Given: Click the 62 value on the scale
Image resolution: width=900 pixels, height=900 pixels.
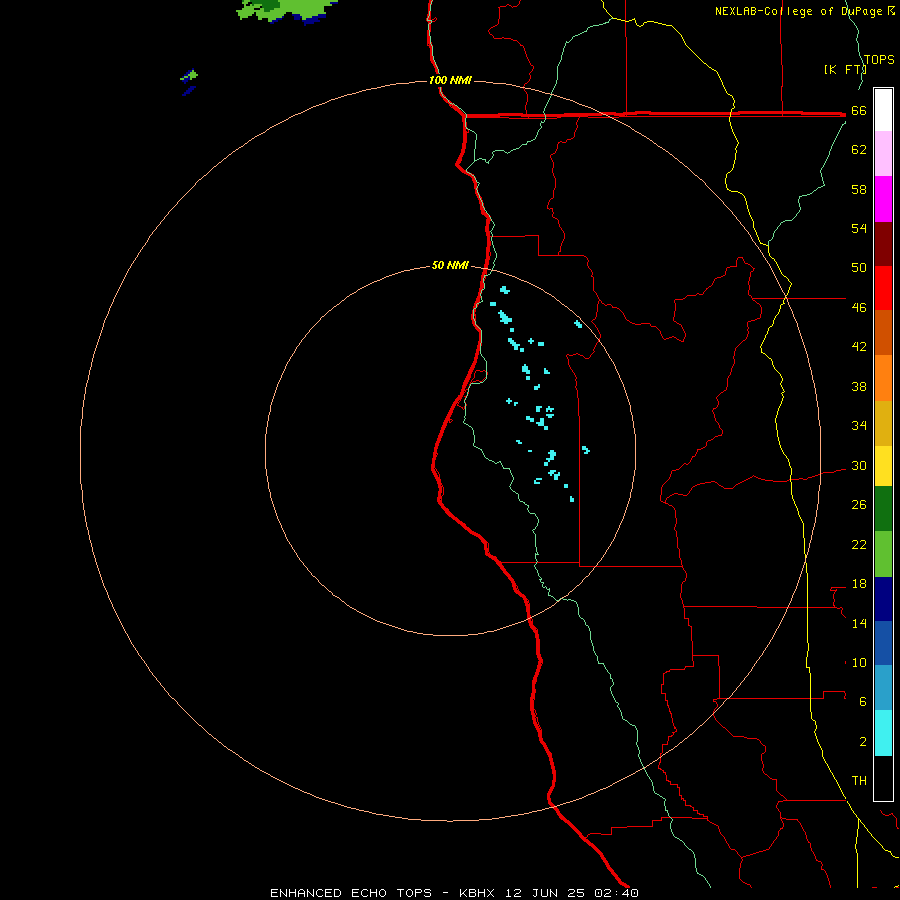Looking at the screenshot, I should tap(859, 150).
